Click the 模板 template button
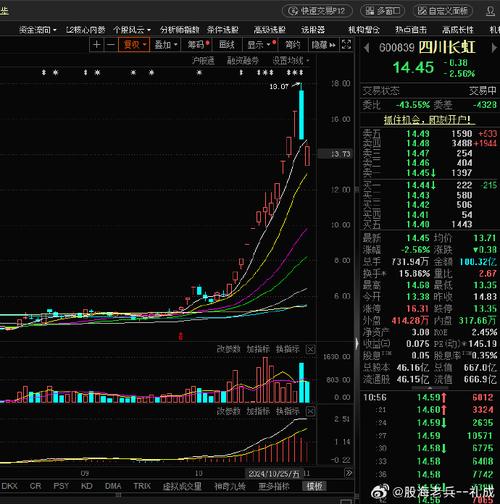This screenshot has width=500, height=504. click(314, 486)
